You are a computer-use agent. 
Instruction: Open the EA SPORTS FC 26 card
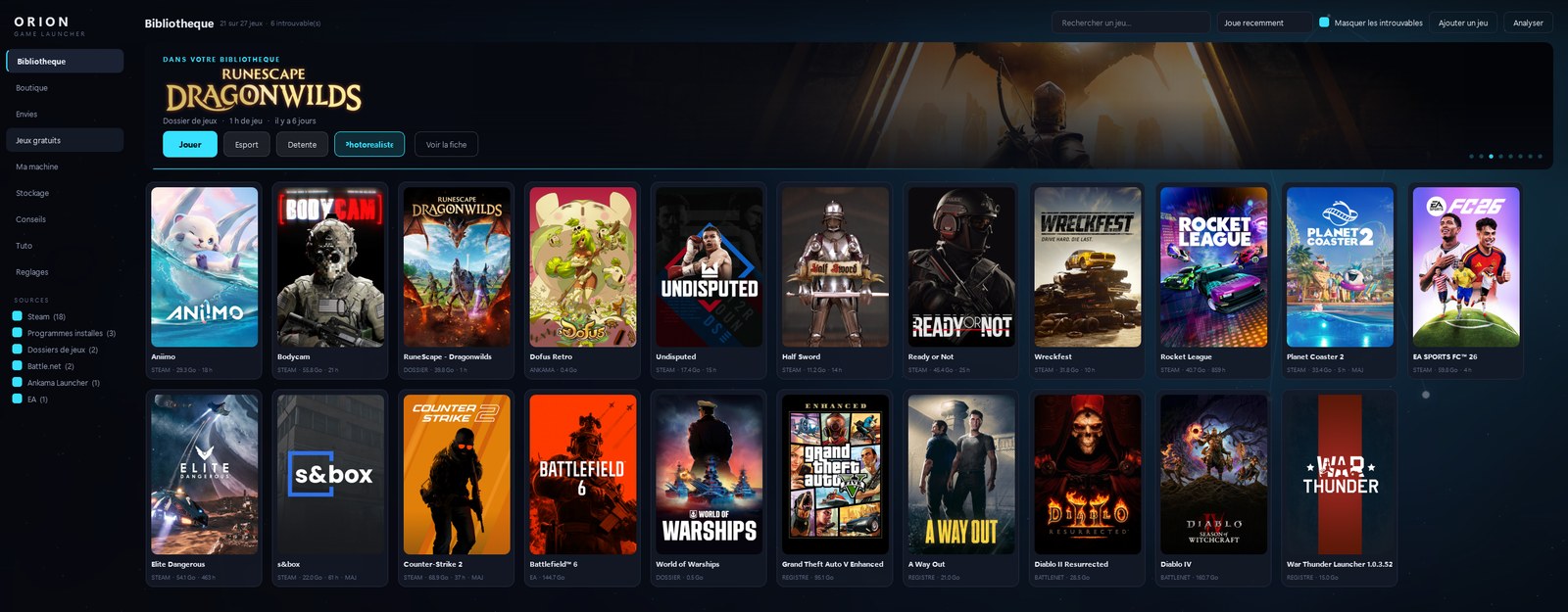coord(1466,281)
